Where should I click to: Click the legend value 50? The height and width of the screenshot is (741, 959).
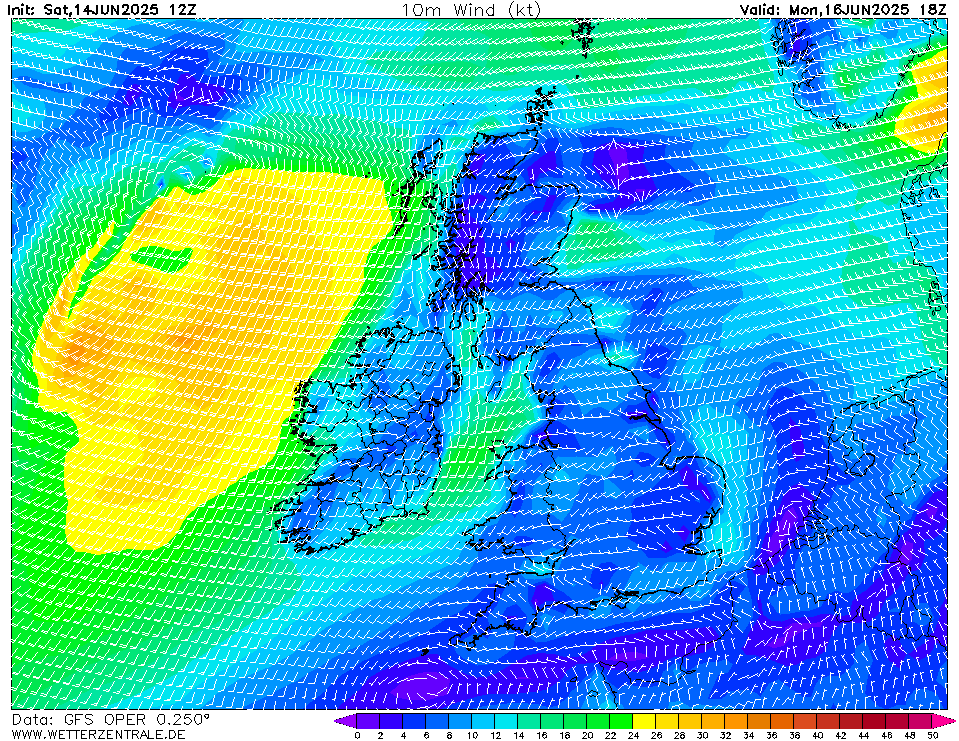[933, 735]
